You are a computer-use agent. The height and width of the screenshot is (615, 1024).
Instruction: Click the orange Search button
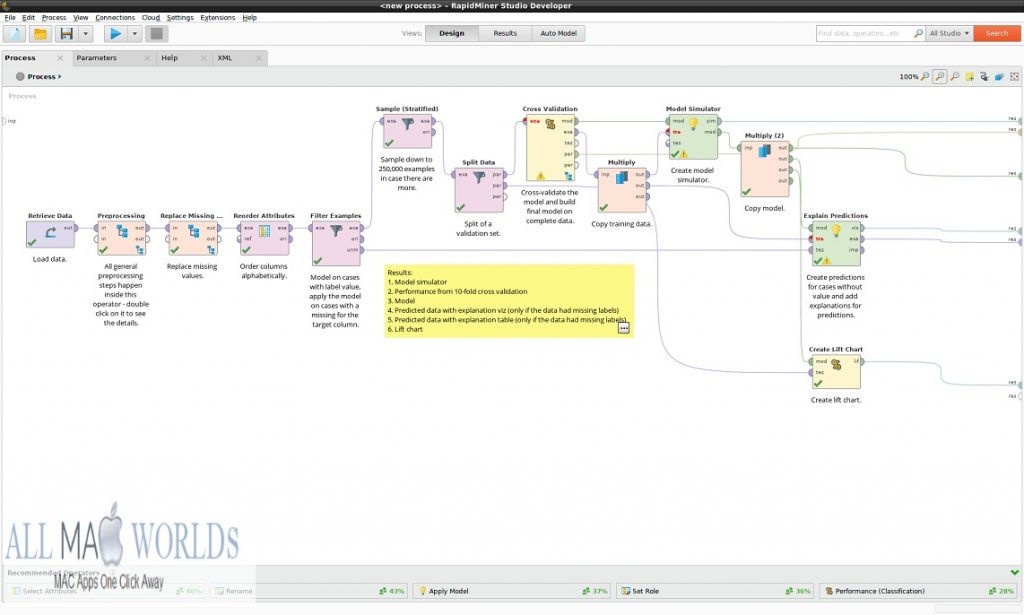pyautogui.click(x=997, y=33)
